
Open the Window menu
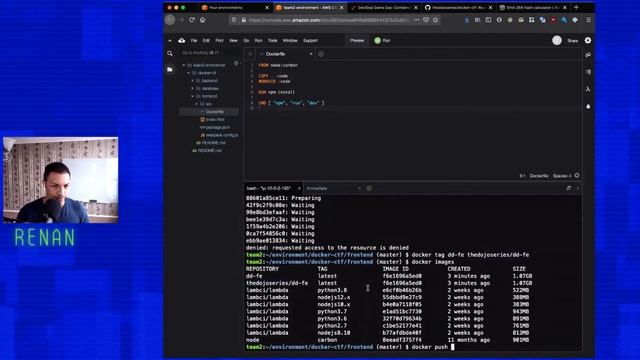[x=290, y=40]
